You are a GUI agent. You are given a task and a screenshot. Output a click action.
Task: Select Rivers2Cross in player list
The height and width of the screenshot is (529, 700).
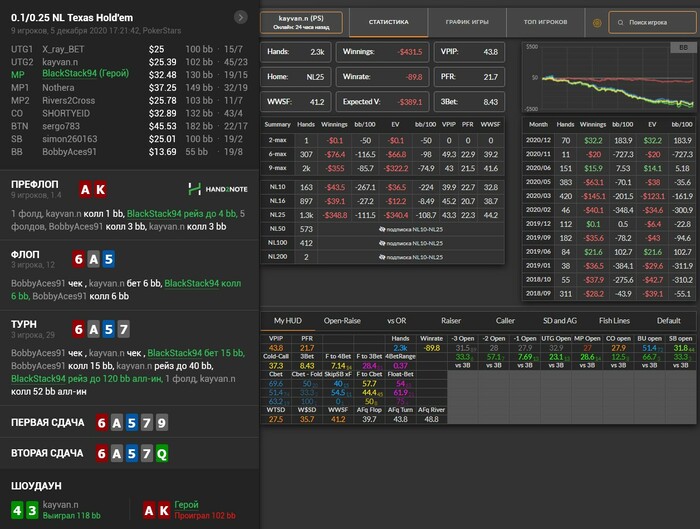(x=68, y=101)
